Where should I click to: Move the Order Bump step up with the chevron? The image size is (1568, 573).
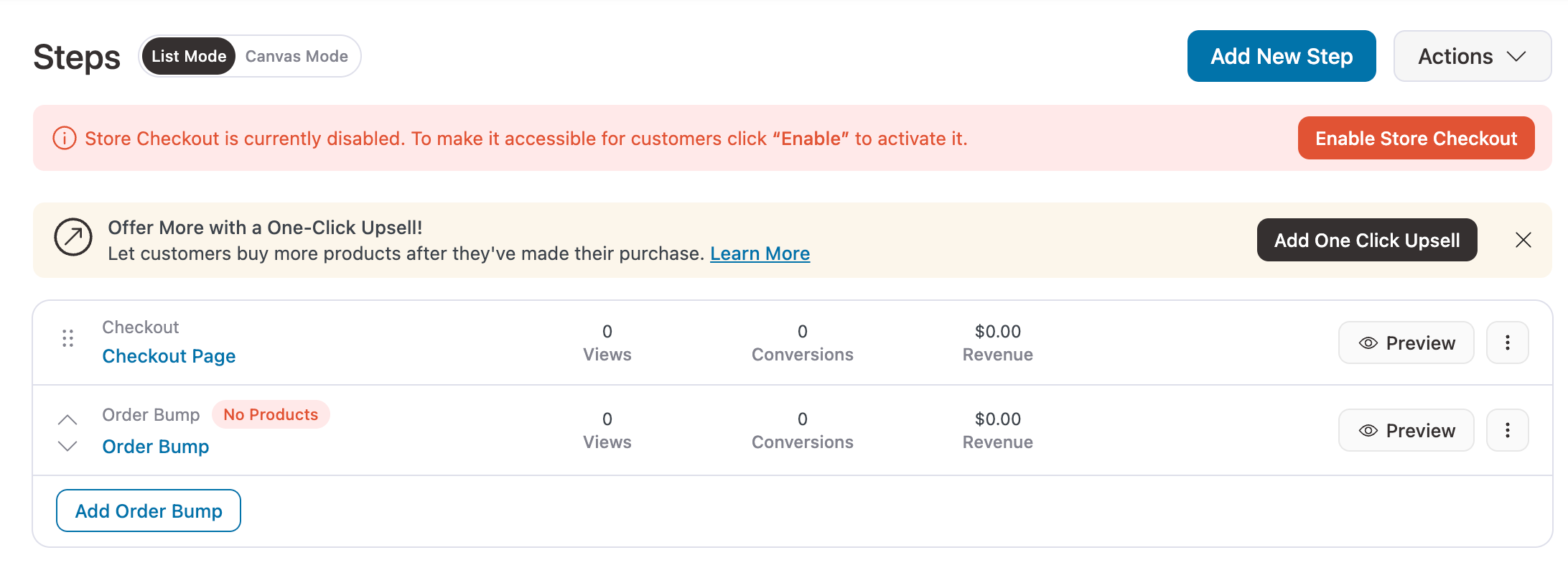coord(68,419)
